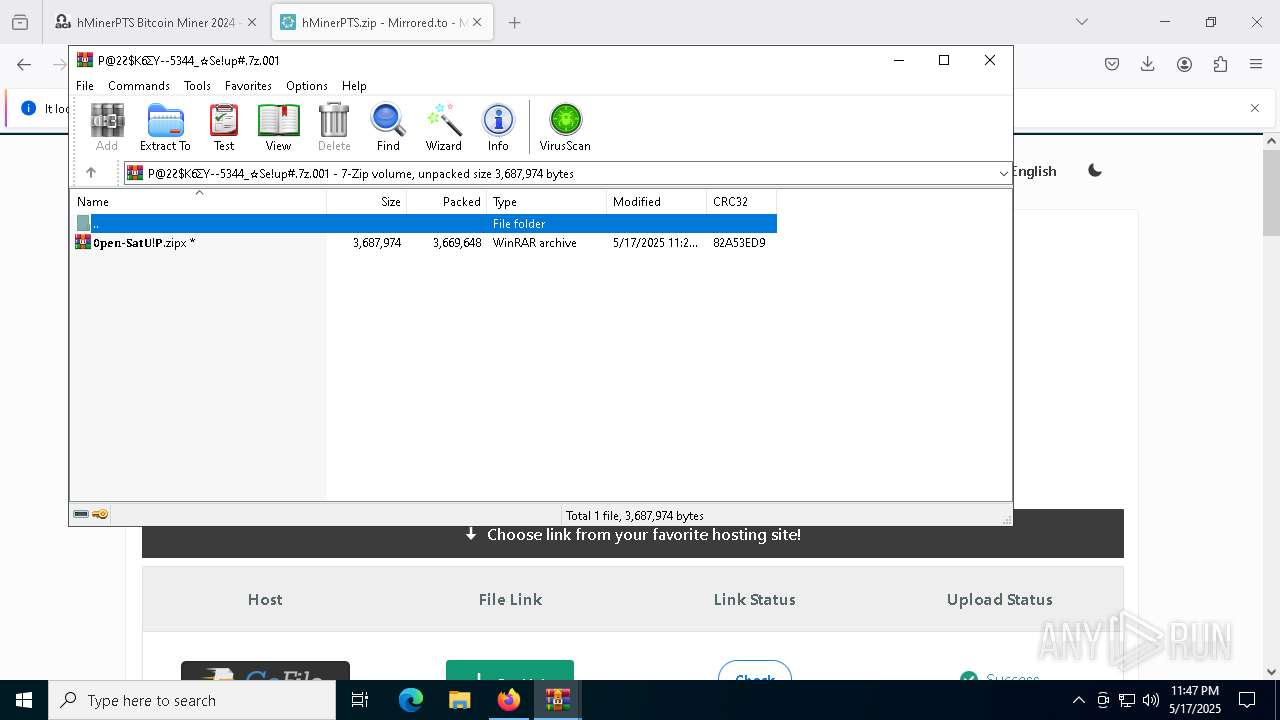Sort by Modified column header

click(x=656, y=202)
